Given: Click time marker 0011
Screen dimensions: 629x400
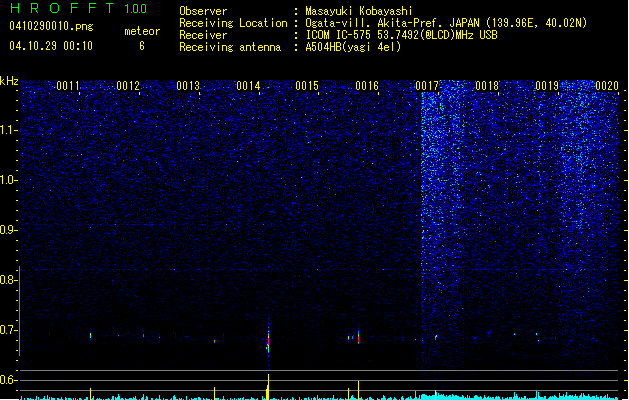Looking at the screenshot, I should [68, 86].
